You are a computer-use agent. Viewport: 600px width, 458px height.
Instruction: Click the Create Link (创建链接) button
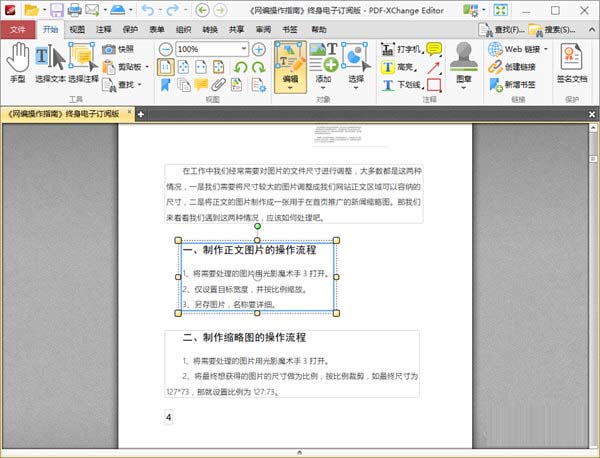(517, 66)
